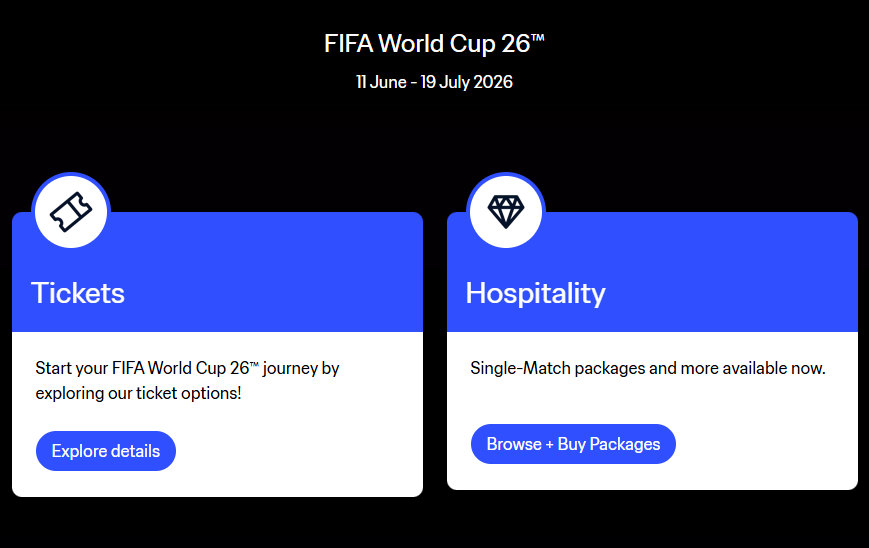
Task: Click the 11 June start date
Action: pos(380,82)
